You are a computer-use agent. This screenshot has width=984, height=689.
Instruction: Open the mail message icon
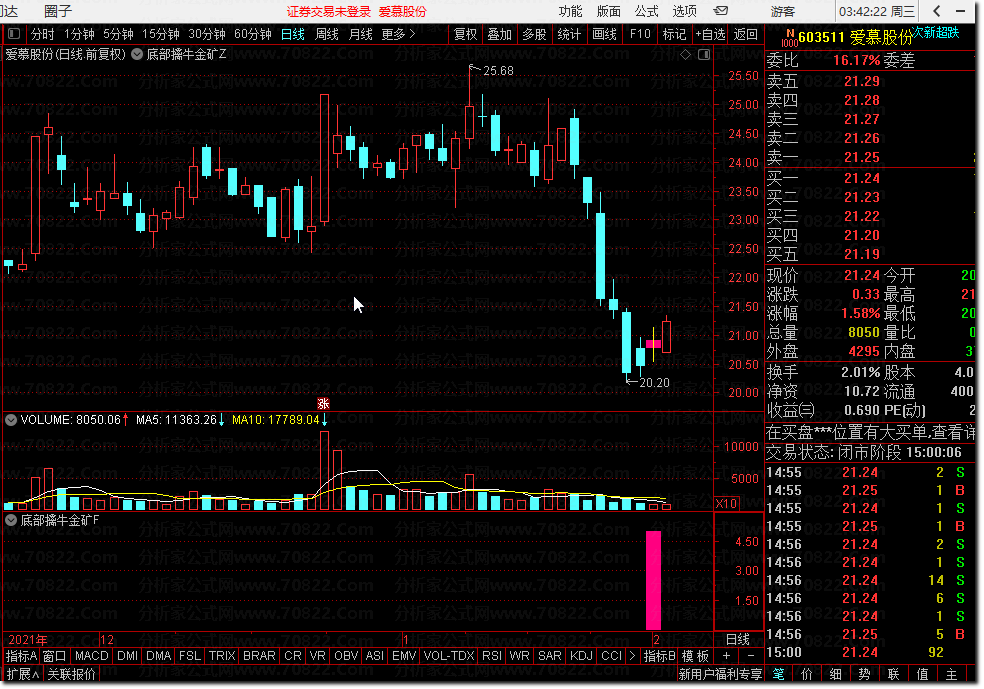point(721,11)
